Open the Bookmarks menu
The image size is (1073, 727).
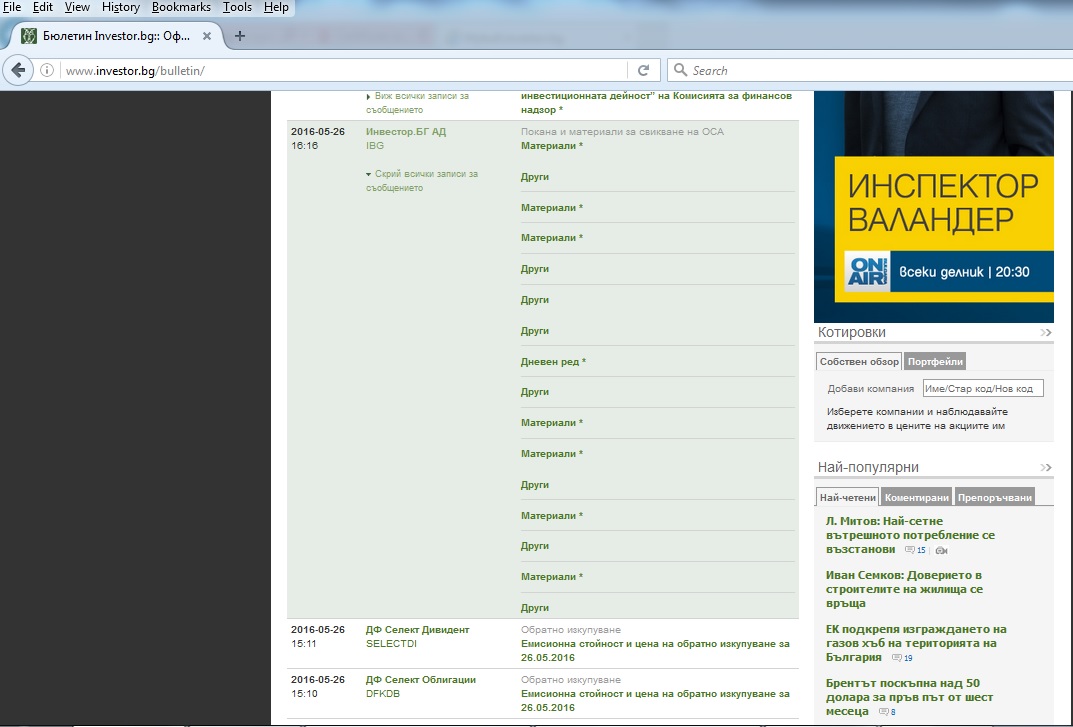click(x=181, y=7)
